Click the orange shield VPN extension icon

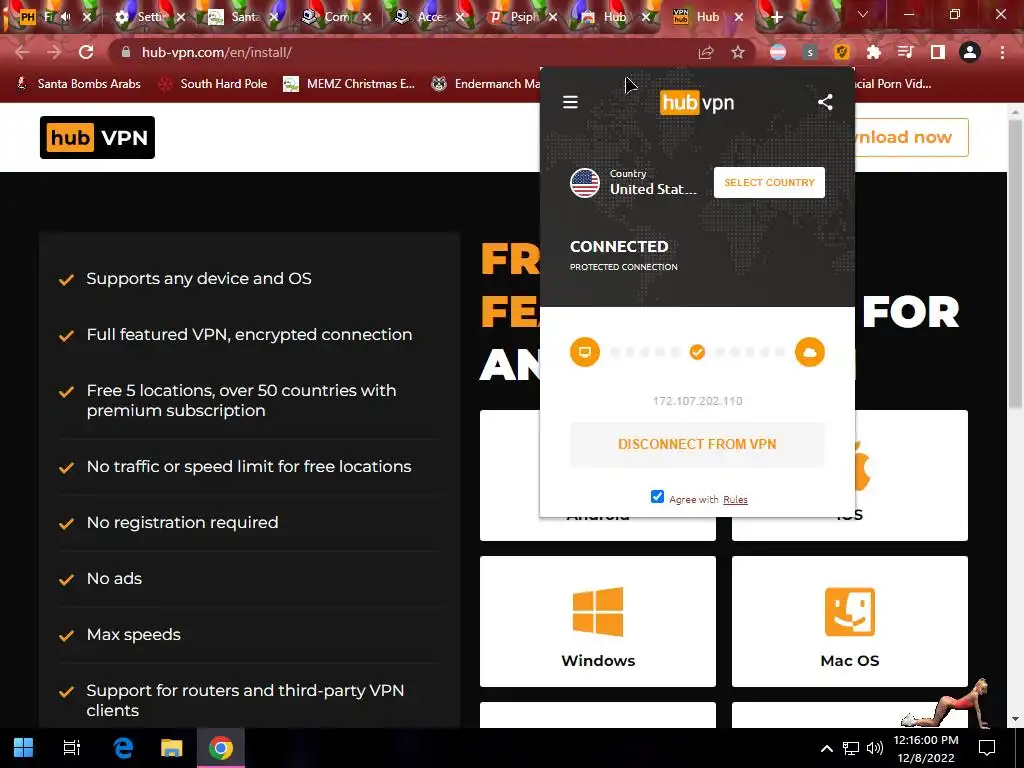pyautogui.click(x=842, y=52)
